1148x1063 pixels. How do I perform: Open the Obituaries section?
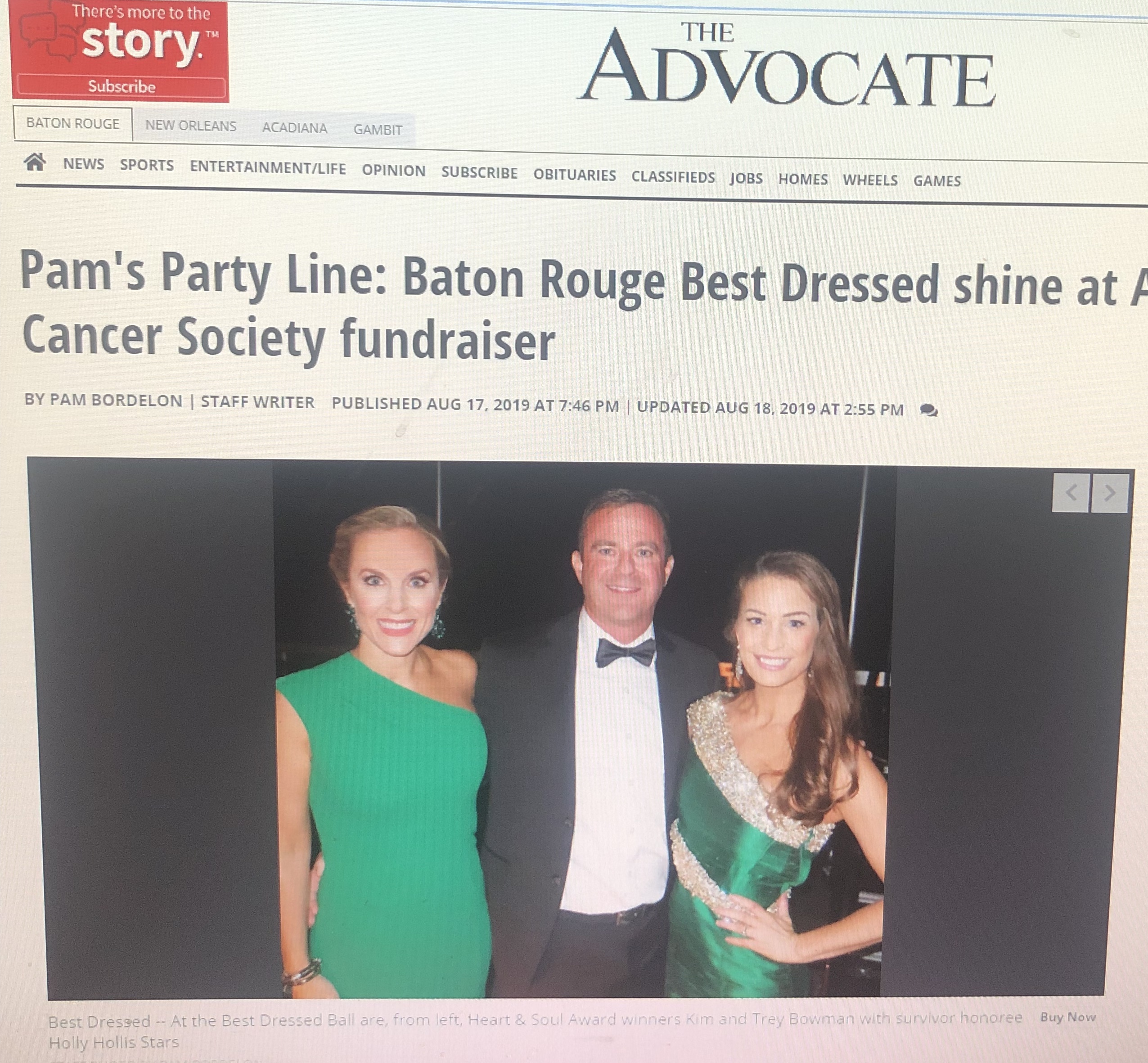tap(575, 175)
